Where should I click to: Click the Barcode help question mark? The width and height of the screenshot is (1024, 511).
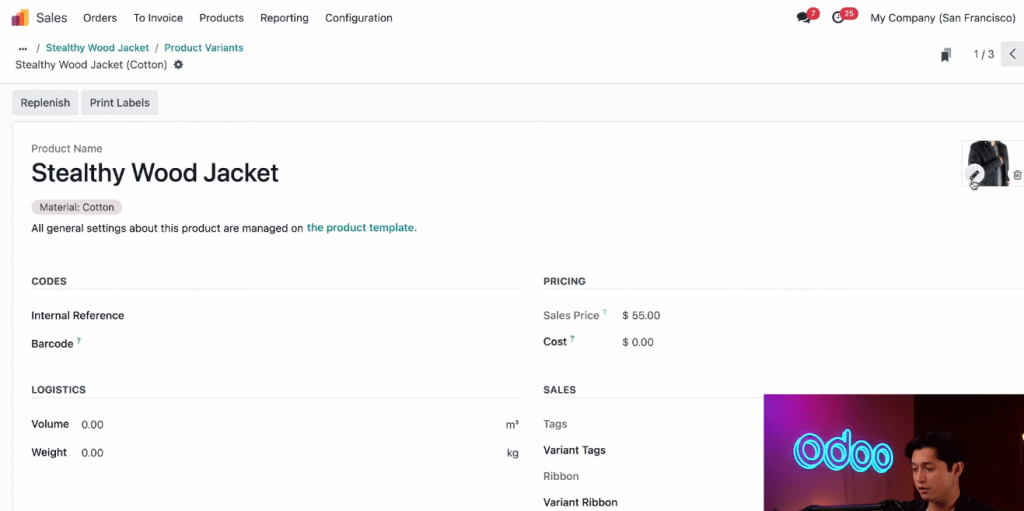coord(79,340)
